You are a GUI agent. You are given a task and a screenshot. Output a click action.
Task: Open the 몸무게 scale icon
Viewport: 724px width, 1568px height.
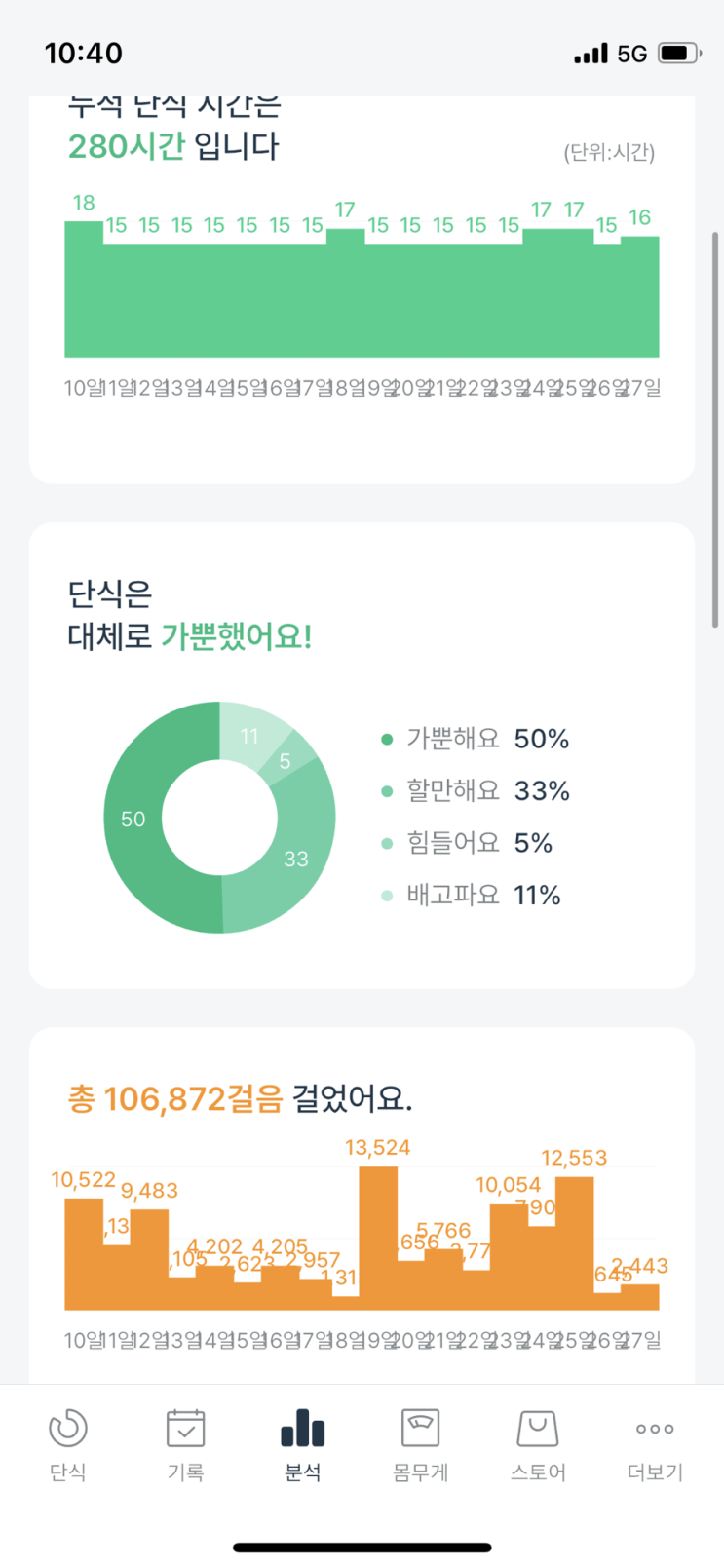420,1429
